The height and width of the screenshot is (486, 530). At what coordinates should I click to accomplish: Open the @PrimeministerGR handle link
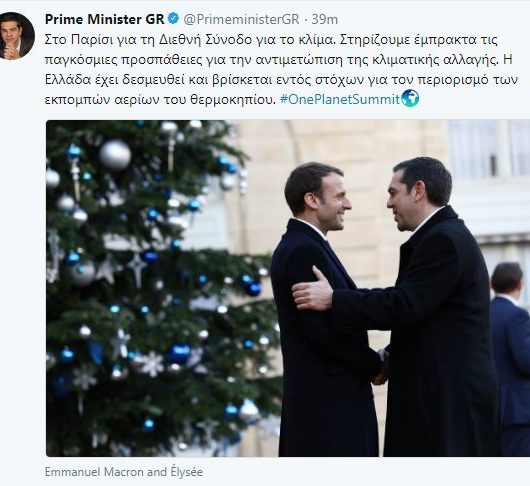(241, 19)
